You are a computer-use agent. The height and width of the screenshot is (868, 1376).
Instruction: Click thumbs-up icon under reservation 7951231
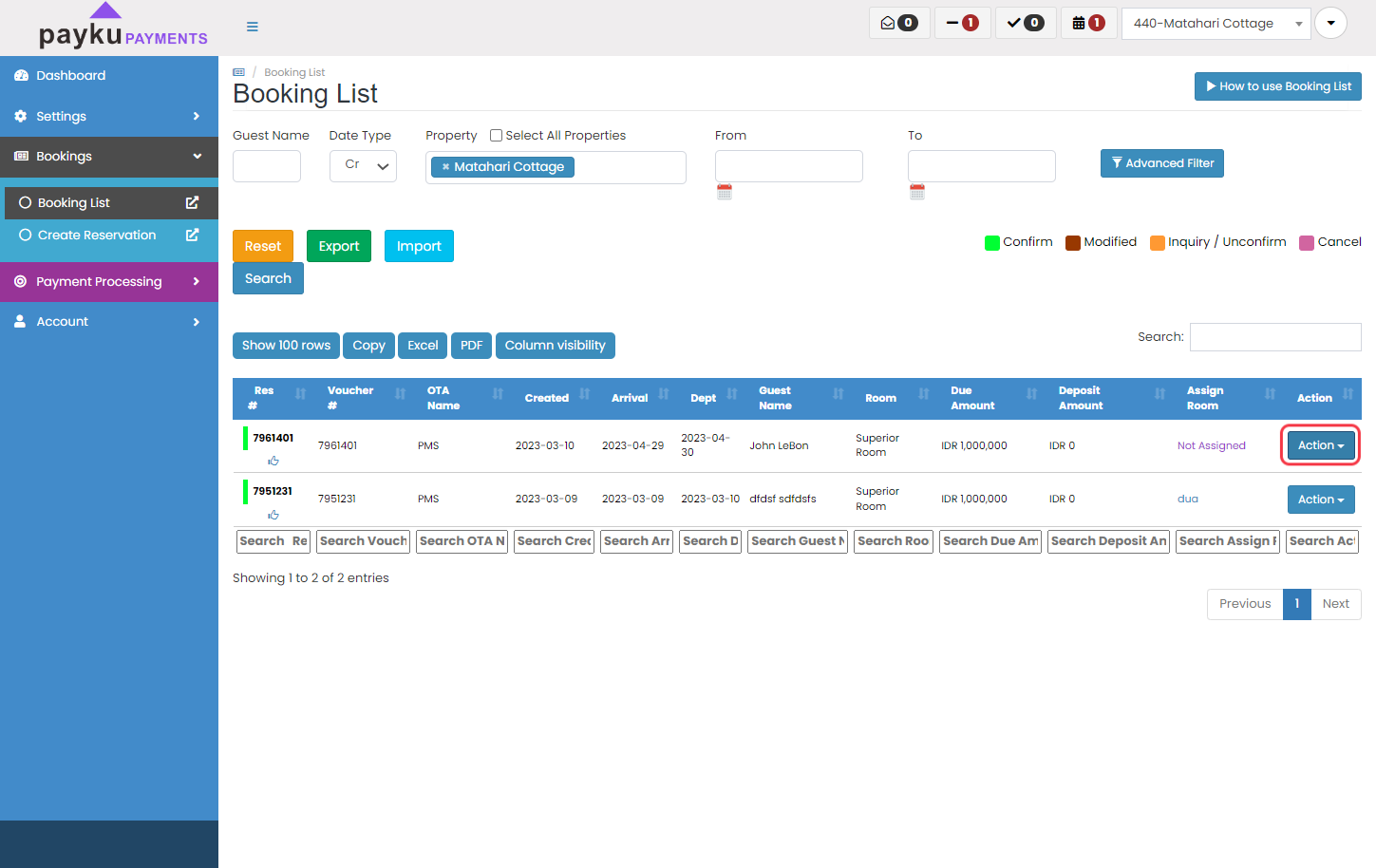click(273, 515)
